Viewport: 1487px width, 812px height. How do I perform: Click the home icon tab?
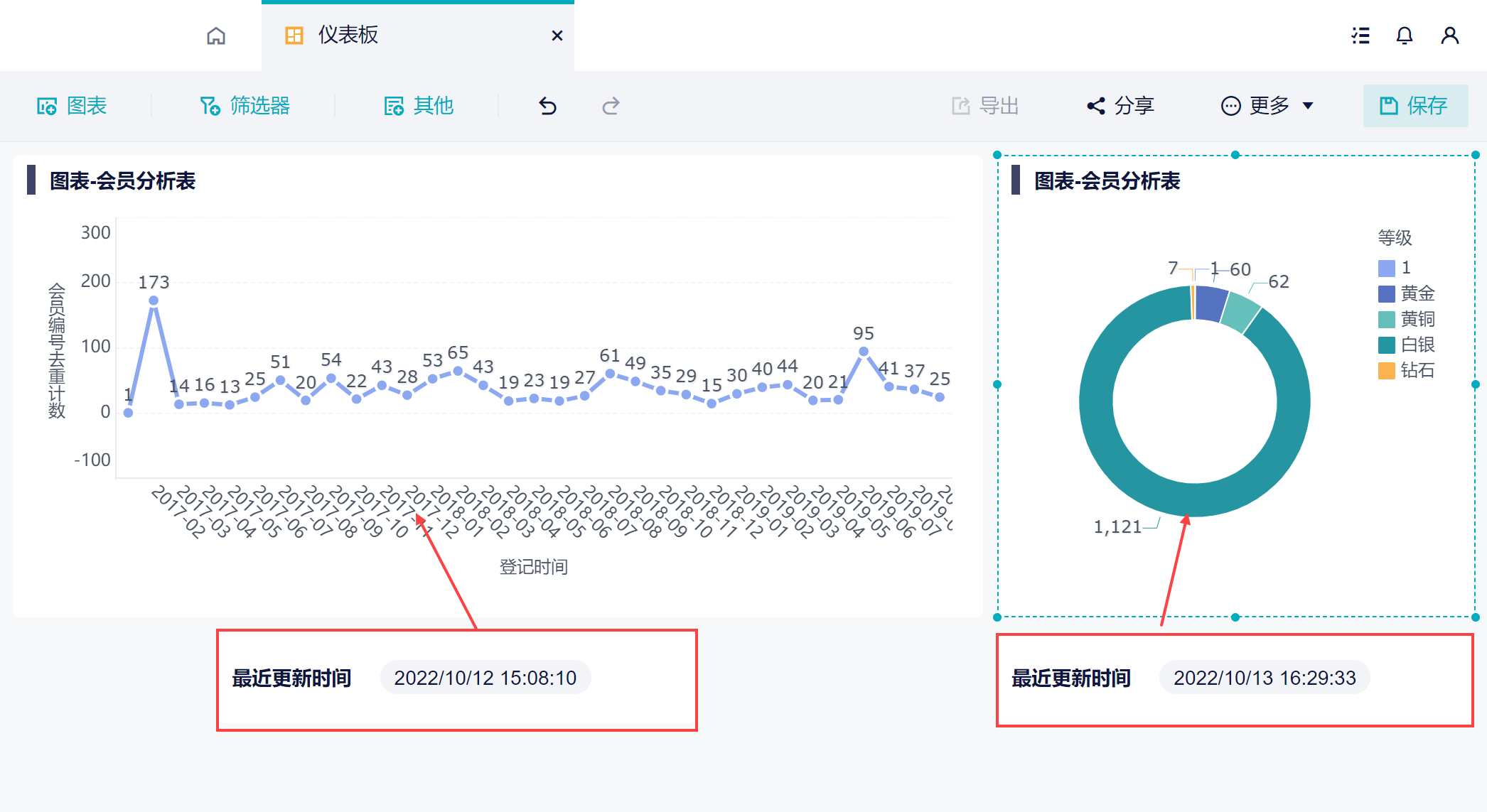pos(216,36)
